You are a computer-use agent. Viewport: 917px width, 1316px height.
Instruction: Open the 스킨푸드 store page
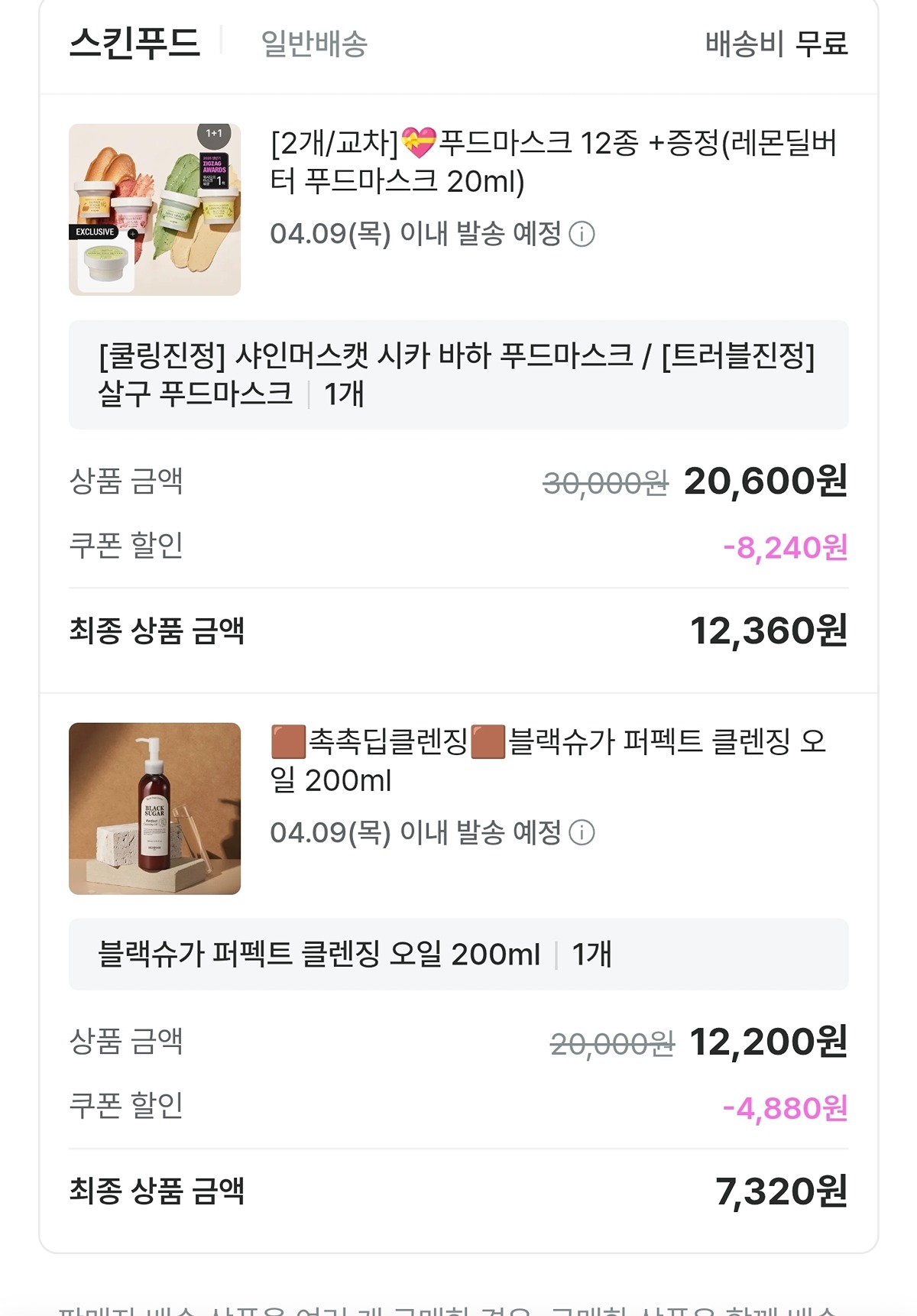[135, 43]
